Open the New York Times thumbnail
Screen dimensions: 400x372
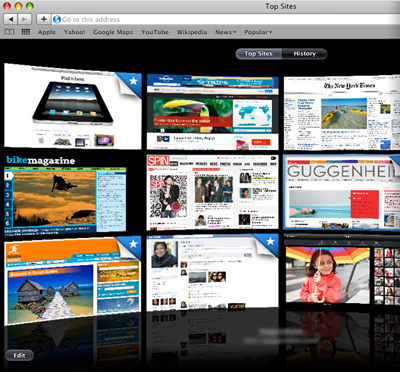pyautogui.click(x=342, y=113)
